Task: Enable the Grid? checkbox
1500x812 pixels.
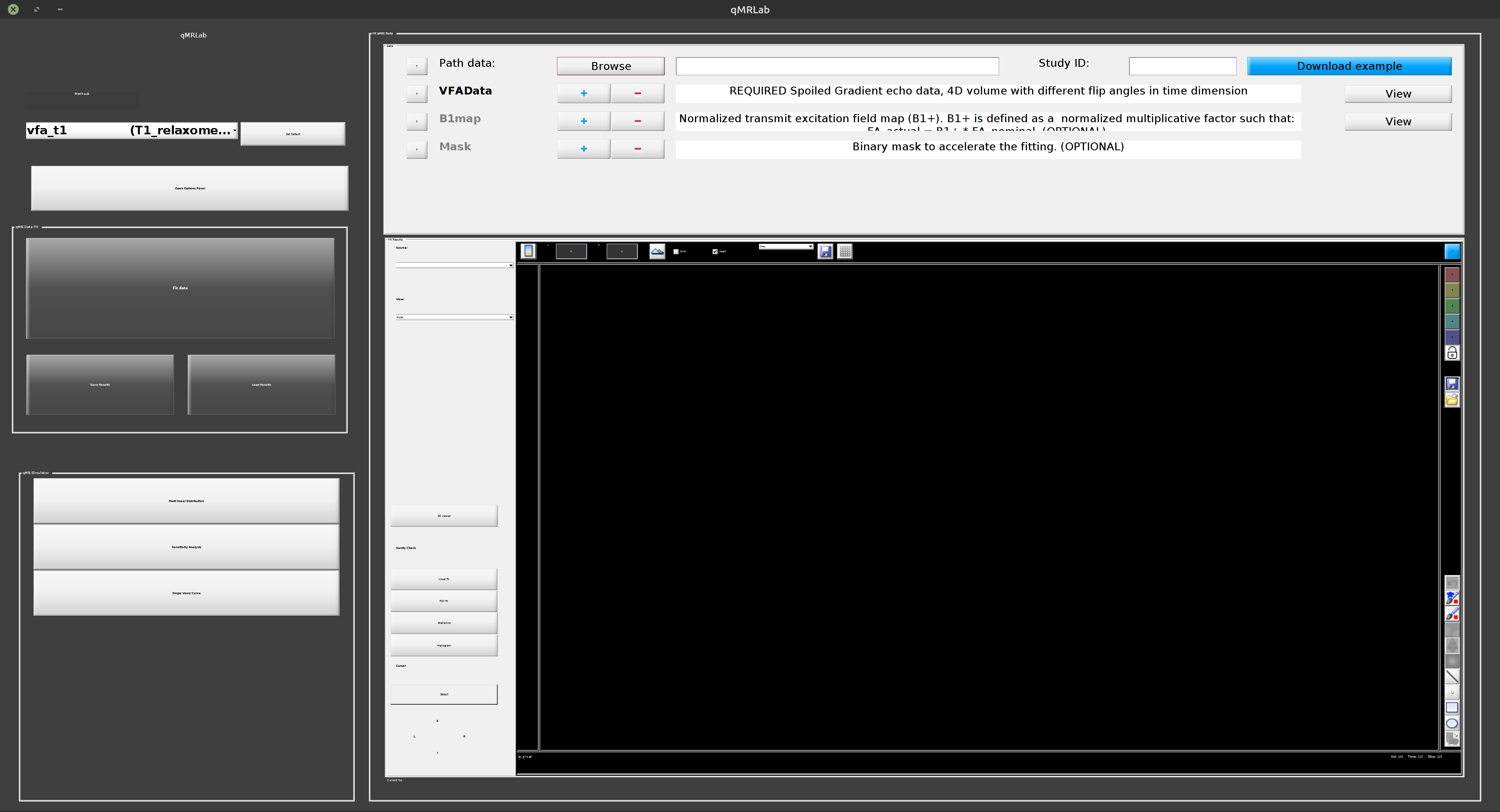Action: (x=675, y=251)
